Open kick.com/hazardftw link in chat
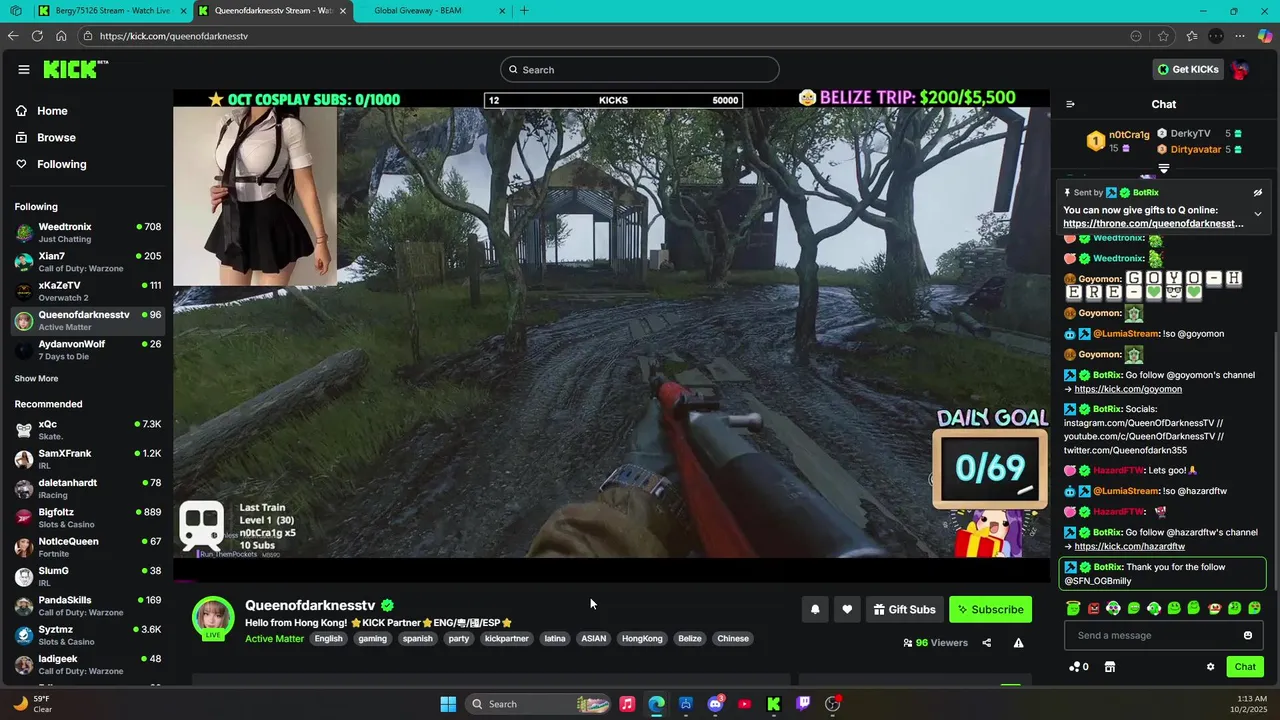Image resolution: width=1280 pixels, height=720 pixels. pyautogui.click(x=1130, y=547)
